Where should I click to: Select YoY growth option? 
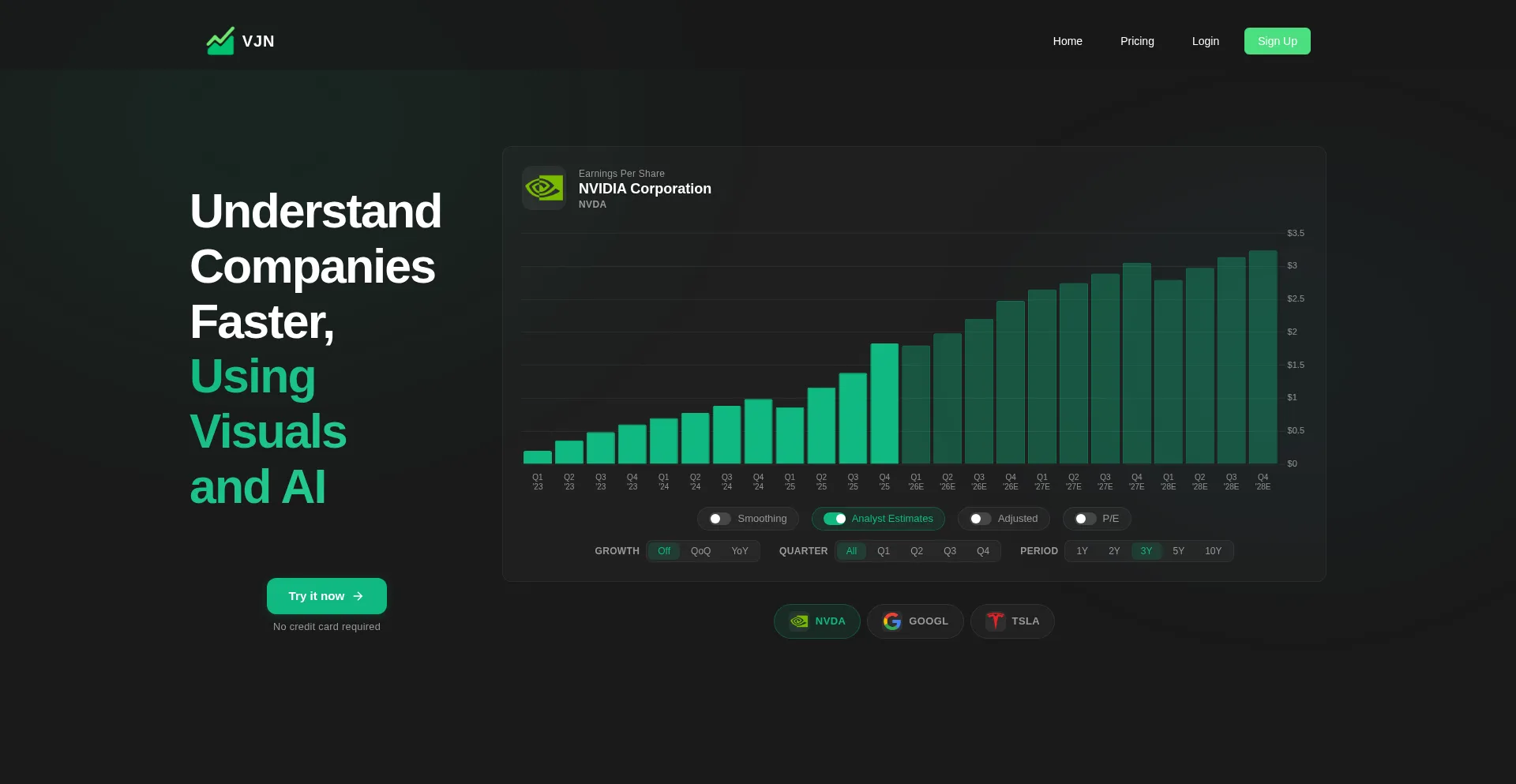point(740,551)
